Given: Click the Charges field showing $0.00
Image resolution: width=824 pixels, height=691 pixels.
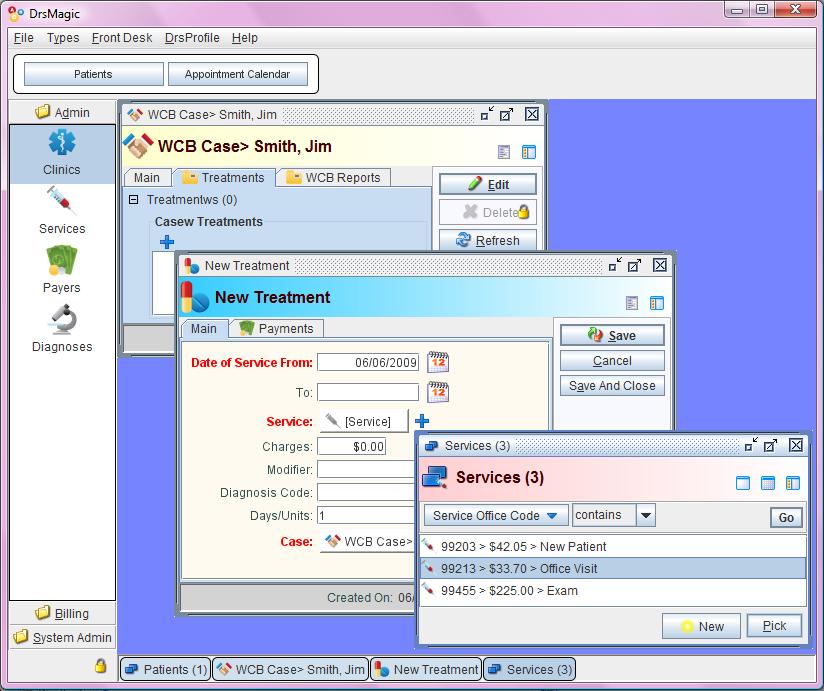Looking at the screenshot, I should (x=352, y=447).
